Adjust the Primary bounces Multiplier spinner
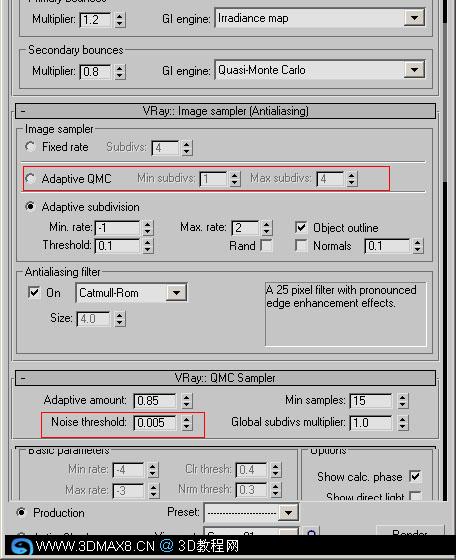This screenshot has width=456, height=560. [x=120, y=20]
